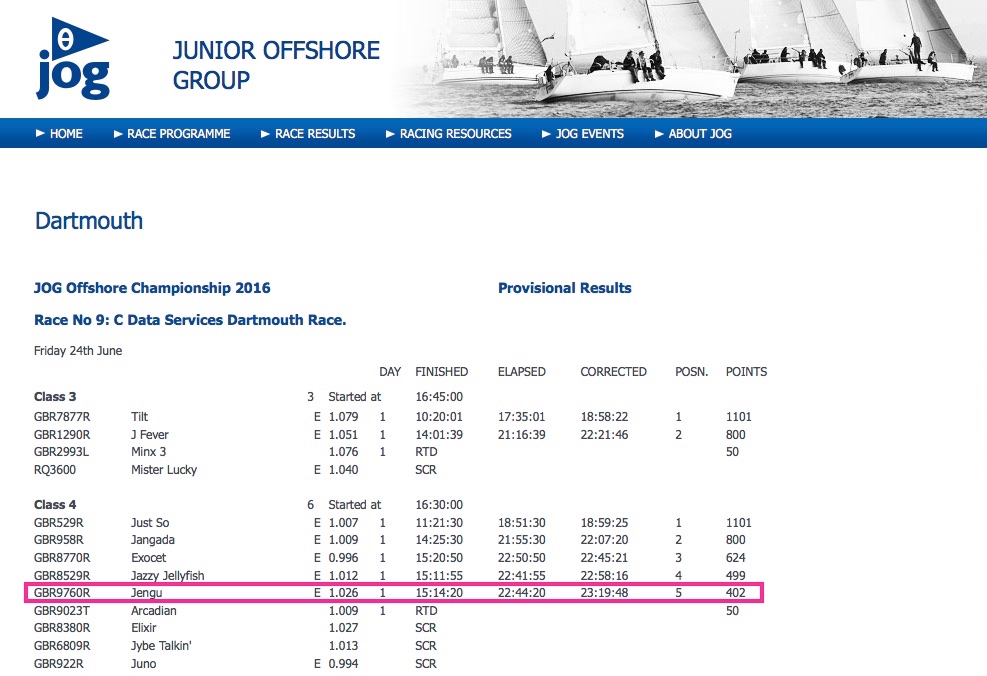Select Jengu's corrected time 23:19:48
Image resolution: width=987 pixels, height=676 pixels.
[604, 592]
